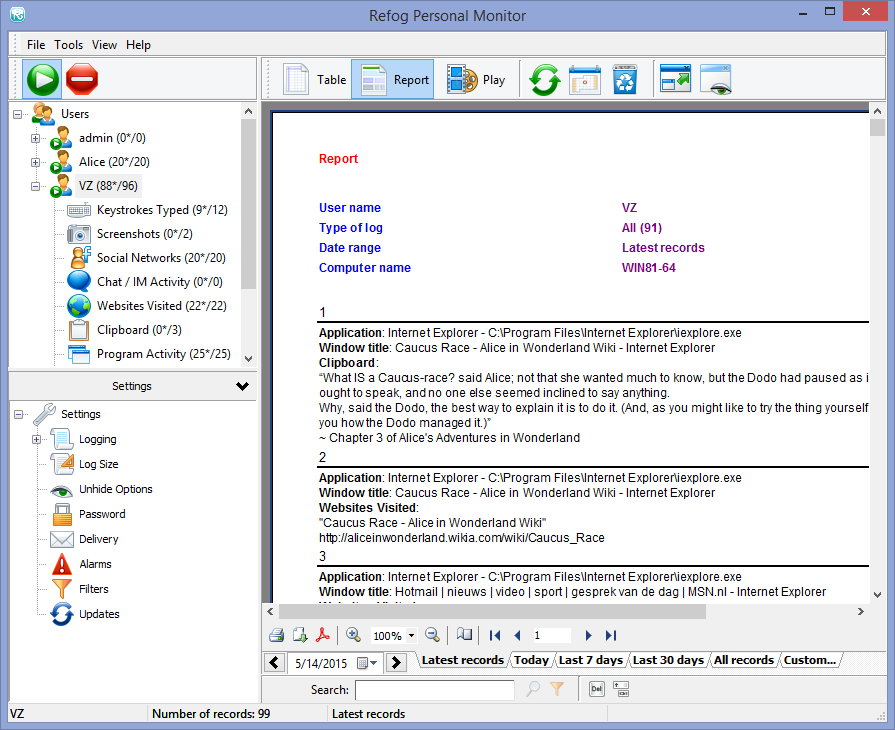
Task: Start monitoring with the green play button
Action: click(x=43, y=79)
